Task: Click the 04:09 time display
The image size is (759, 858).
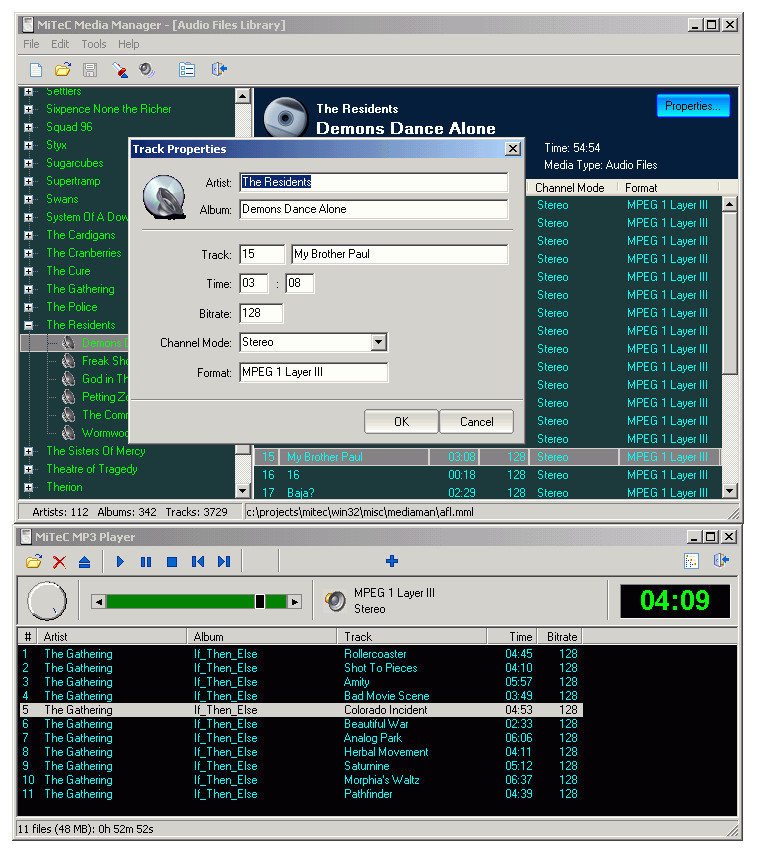Action: 675,601
